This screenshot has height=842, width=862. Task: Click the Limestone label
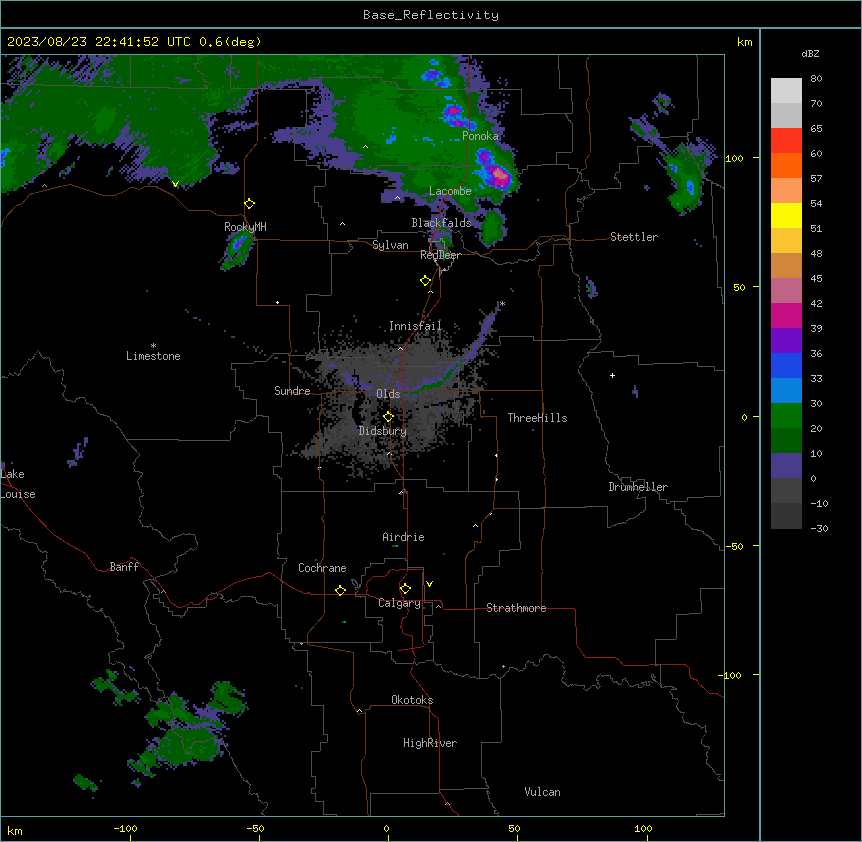click(153, 356)
